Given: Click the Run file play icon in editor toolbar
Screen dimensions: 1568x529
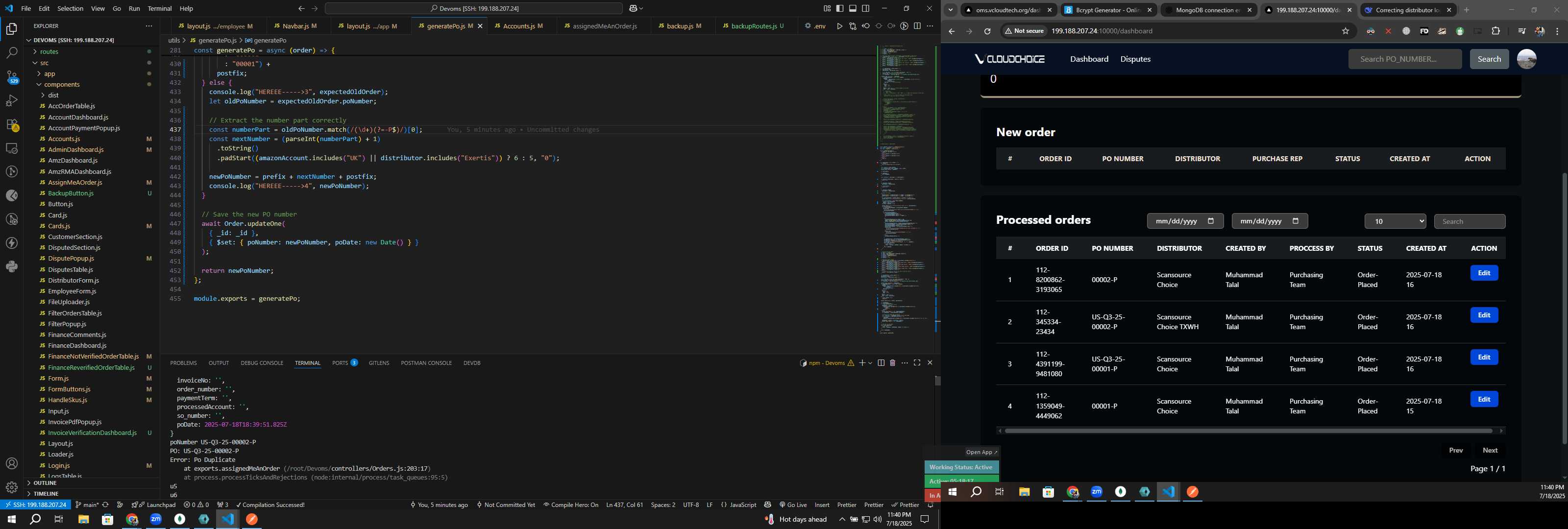Looking at the screenshot, I should pyautogui.click(x=839, y=26).
